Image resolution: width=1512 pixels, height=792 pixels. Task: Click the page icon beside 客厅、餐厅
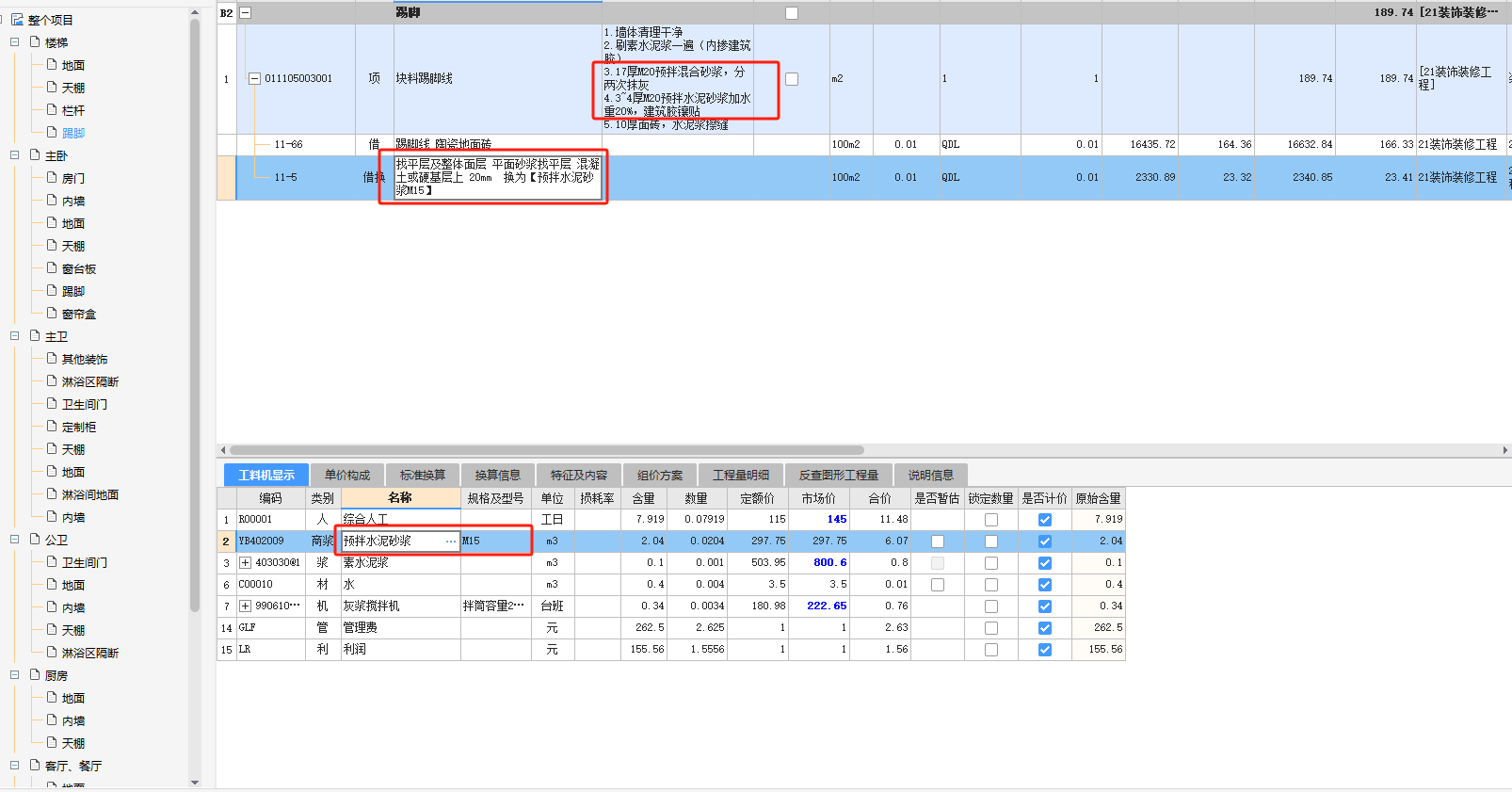[35, 765]
